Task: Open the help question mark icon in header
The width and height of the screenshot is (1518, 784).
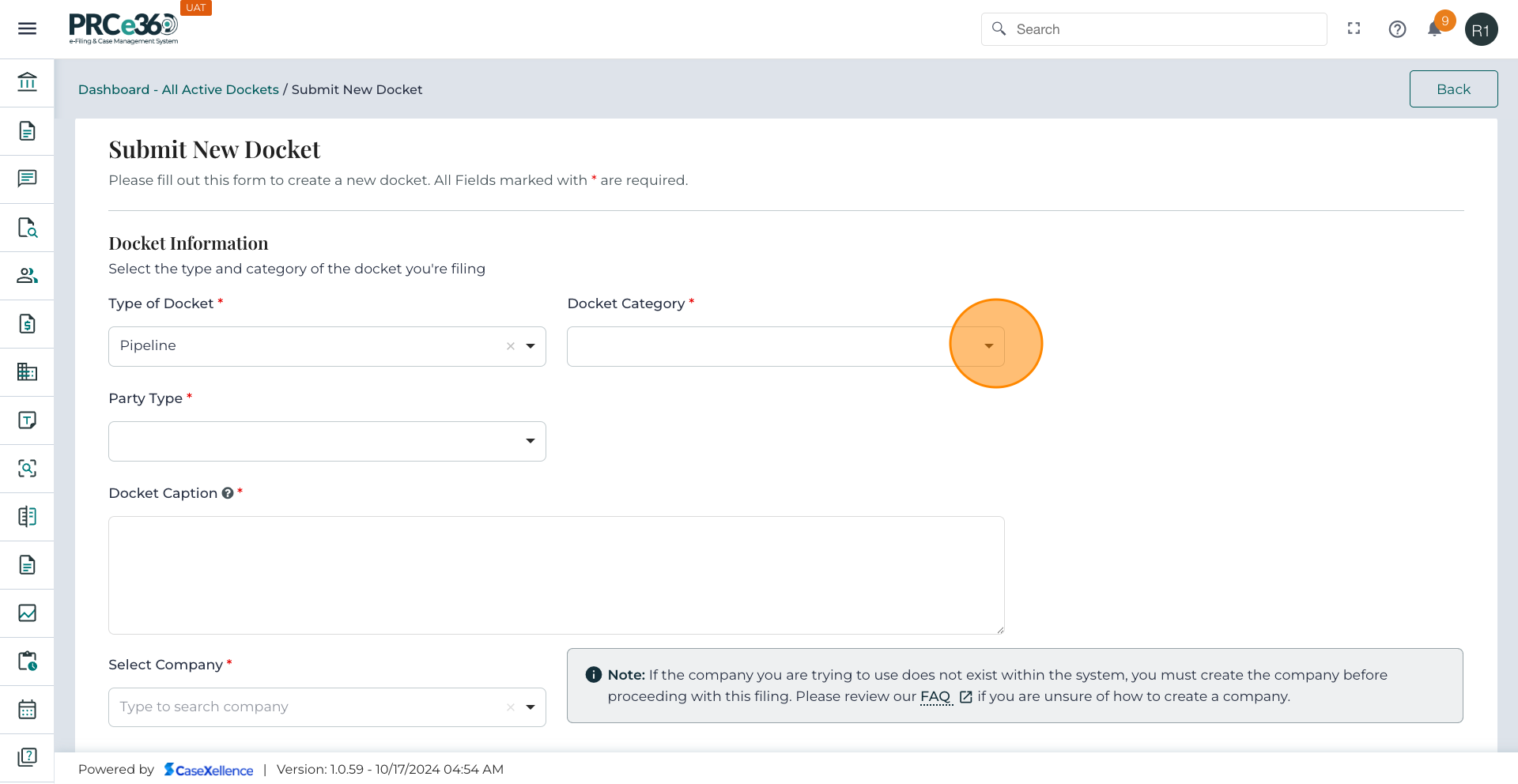Action: tap(1397, 29)
